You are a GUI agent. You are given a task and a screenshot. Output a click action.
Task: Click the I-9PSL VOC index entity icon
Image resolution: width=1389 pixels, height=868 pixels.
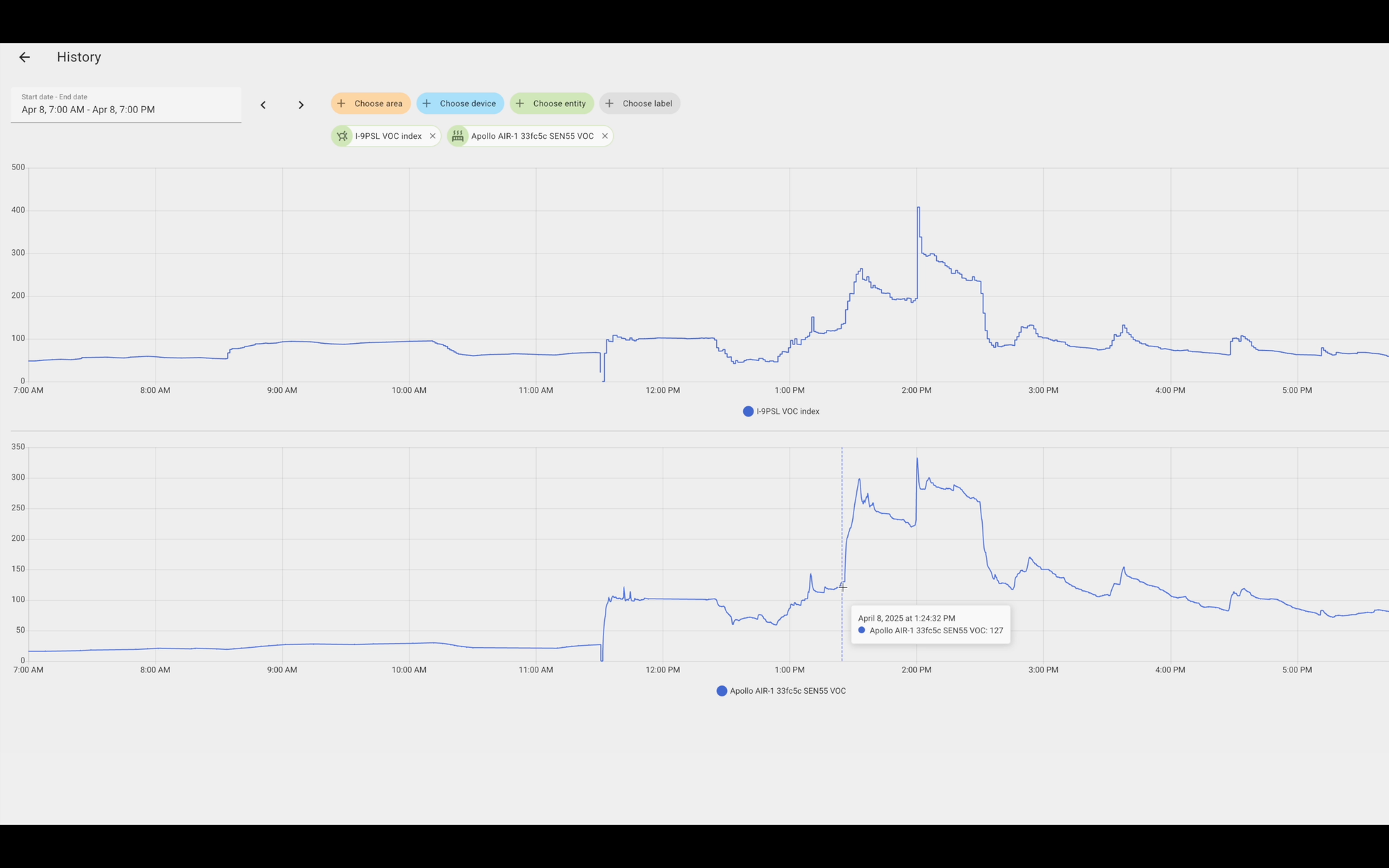pyautogui.click(x=342, y=136)
